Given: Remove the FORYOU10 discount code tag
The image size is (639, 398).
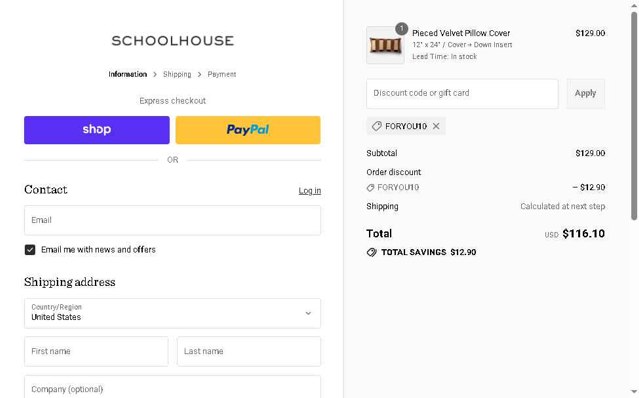Looking at the screenshot, I should point(436,126).
